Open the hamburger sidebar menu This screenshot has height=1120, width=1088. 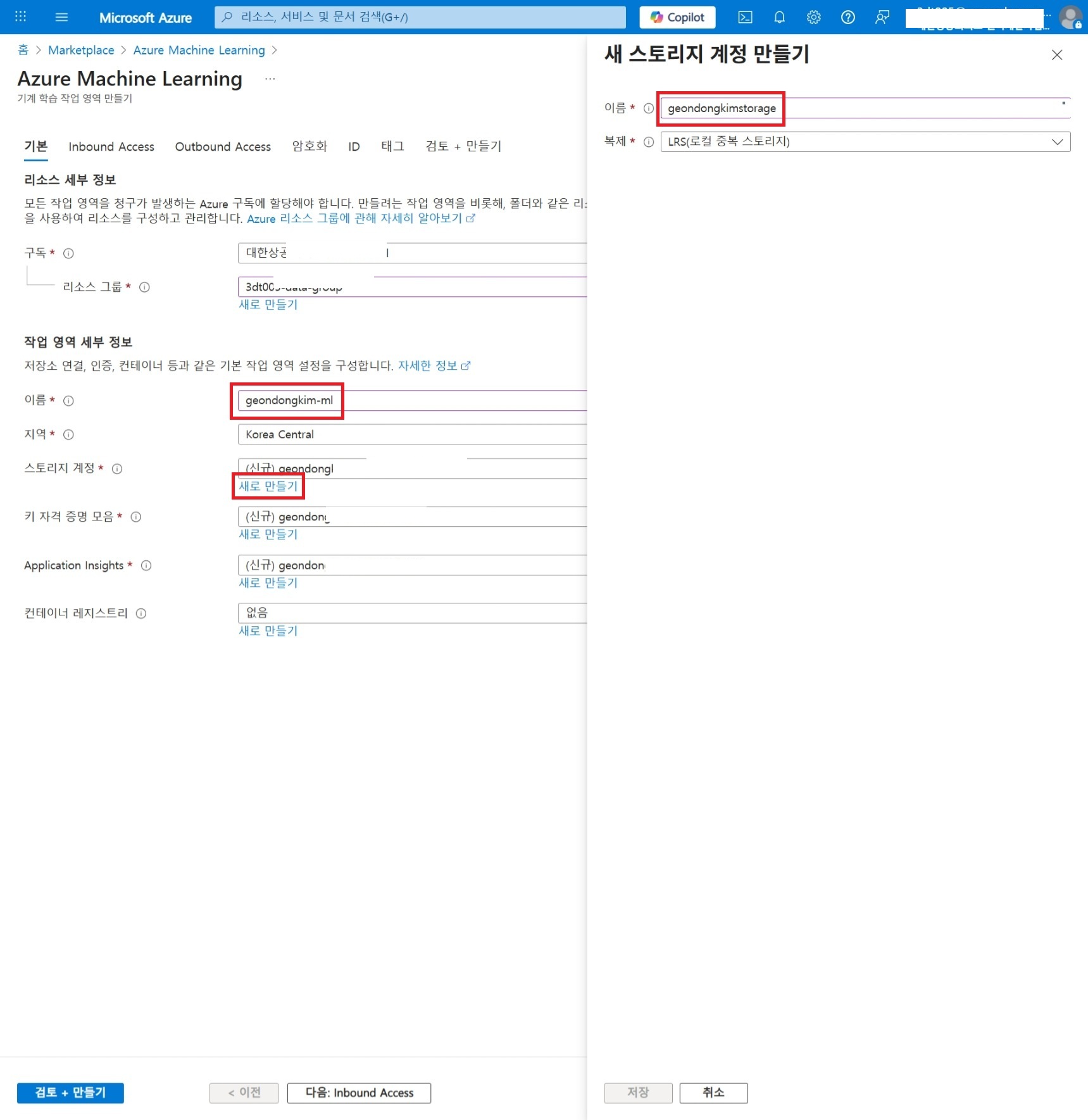61,17
